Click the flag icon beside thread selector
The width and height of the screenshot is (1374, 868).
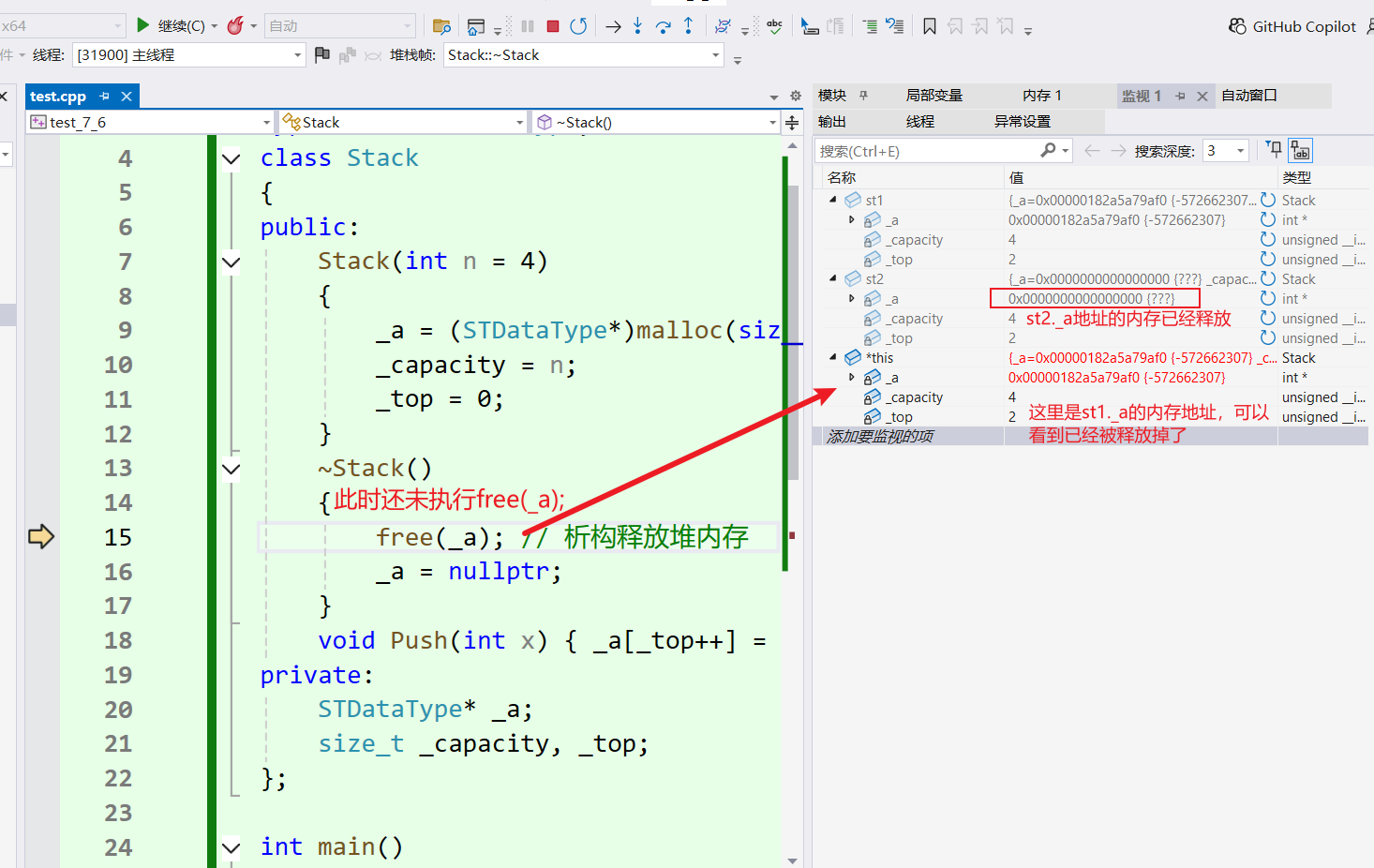click(x=322, y=54)
